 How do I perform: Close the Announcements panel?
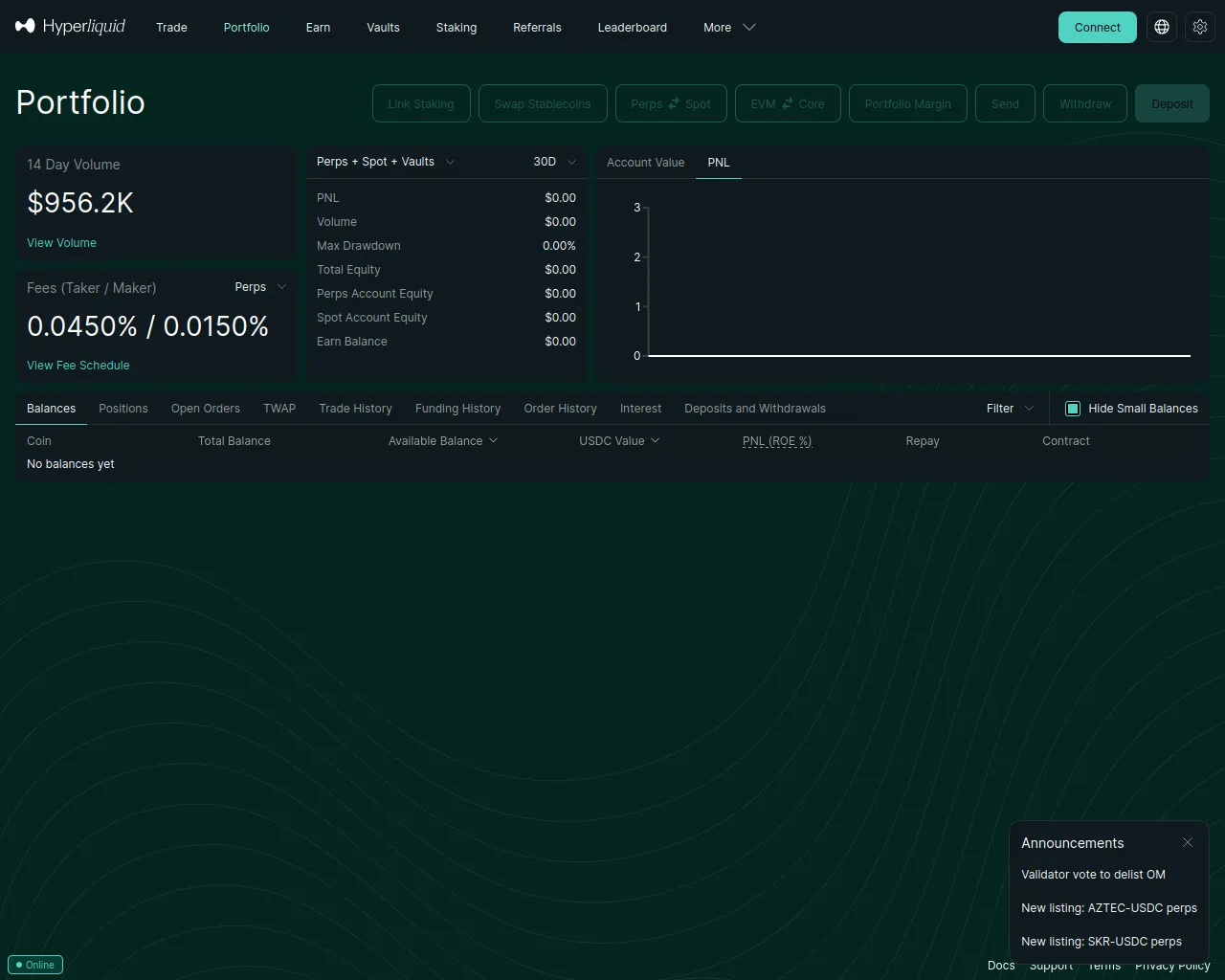click(x=1188, y=842)
